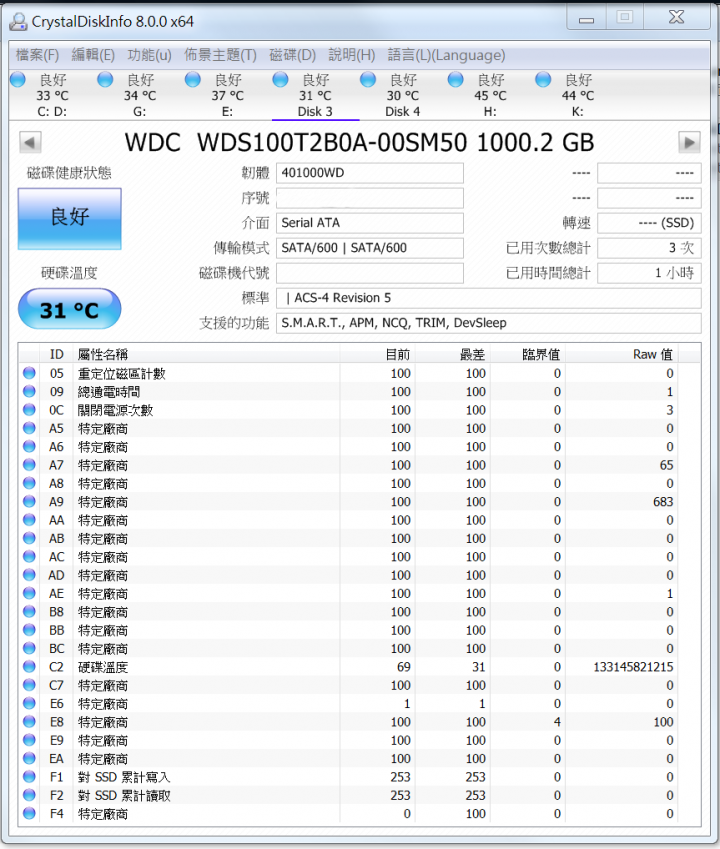Screen dimensions: 720x849
Task: Click the status dot for attribute F4
Action: (29, 813)
